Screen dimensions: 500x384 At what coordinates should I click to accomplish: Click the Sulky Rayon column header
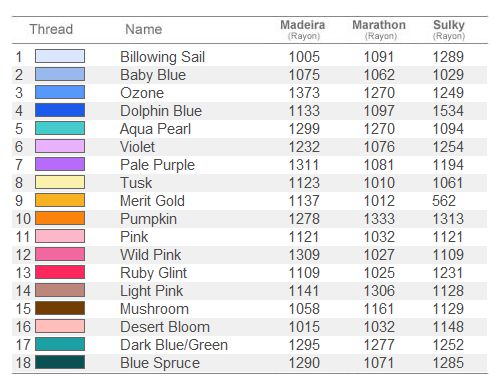pos(449,30)
